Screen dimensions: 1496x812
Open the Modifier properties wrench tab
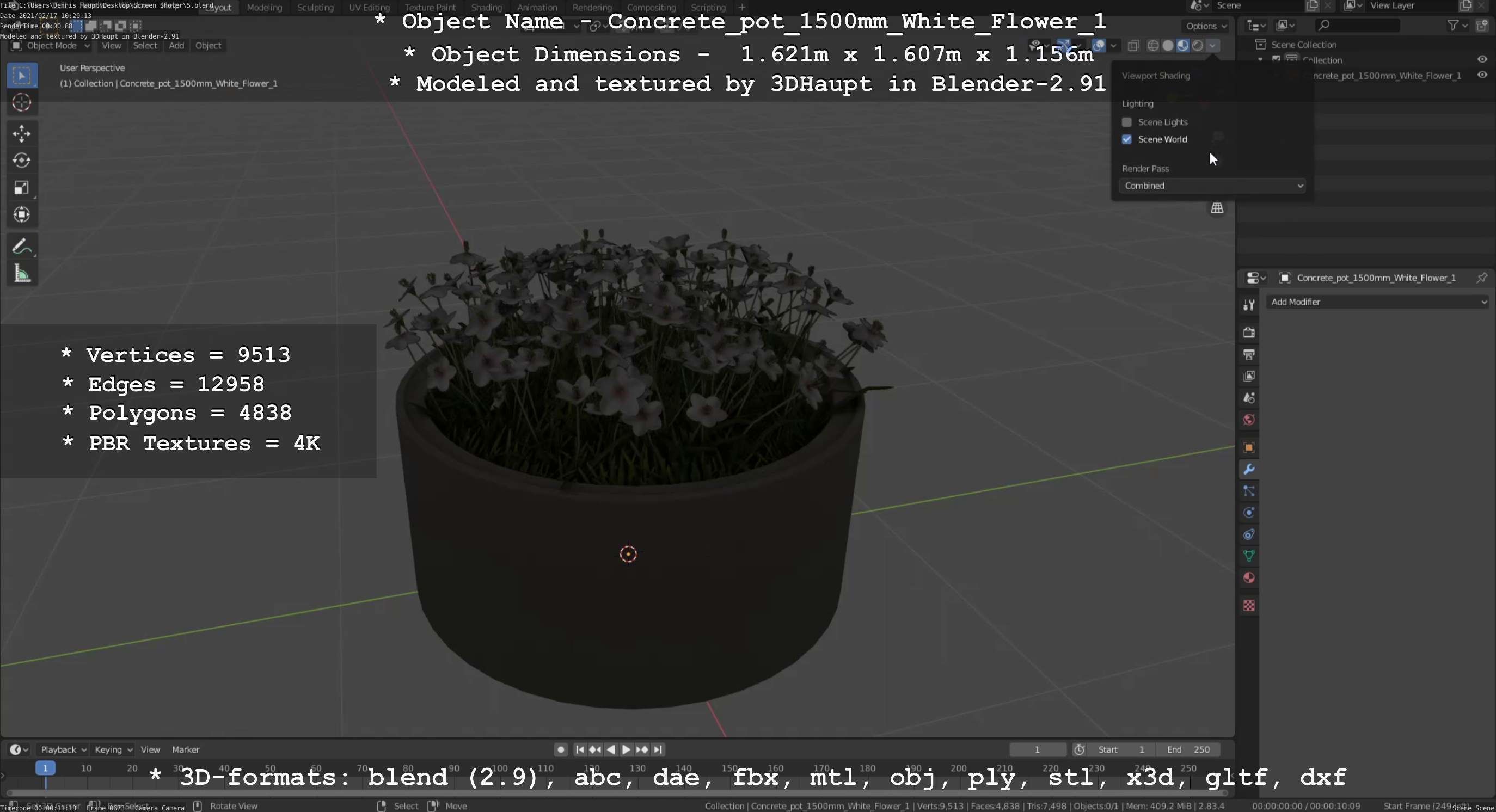click(x=1249, y=469)
